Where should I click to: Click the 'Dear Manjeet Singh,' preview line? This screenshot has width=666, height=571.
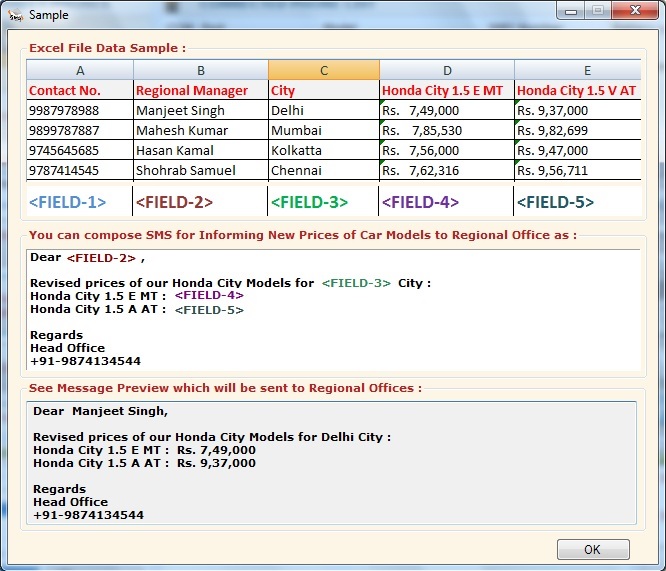coord(101,411)
